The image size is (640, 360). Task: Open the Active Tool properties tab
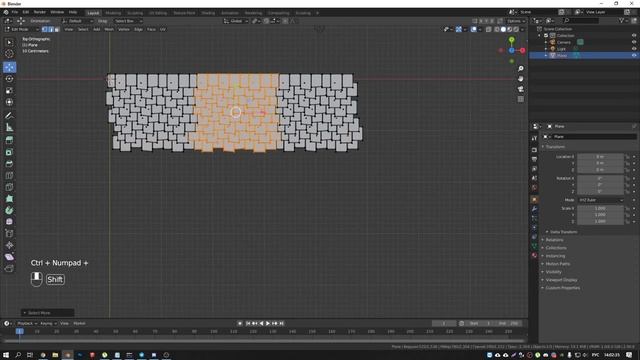click(x=534, y=139)
